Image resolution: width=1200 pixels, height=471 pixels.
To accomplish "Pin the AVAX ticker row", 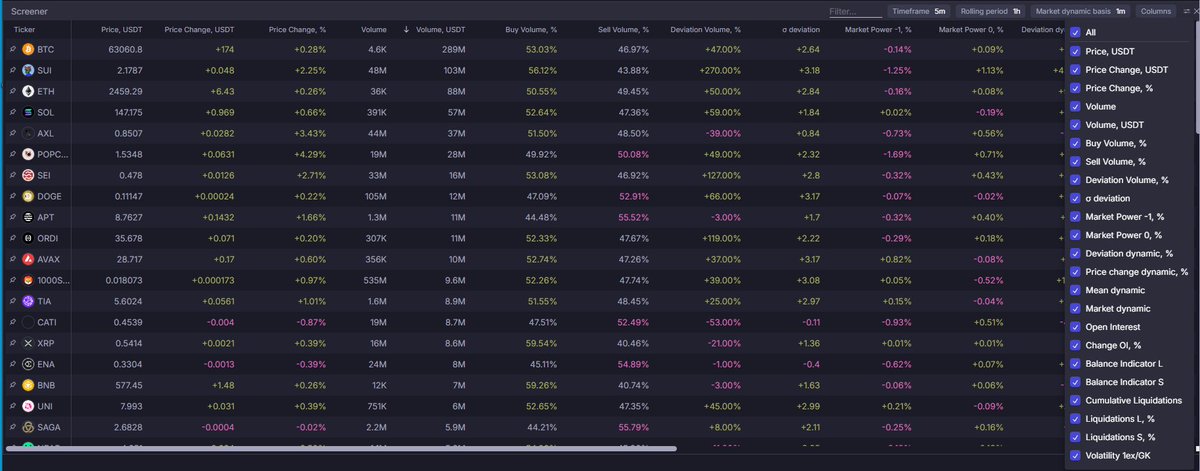I will pyautogui.click(x=12, y=259).
